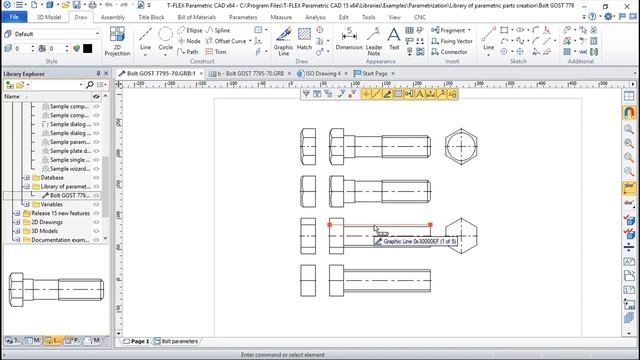The width and height of the screenshot is (640, 360).
Task: Toggle visibility of Release 15 new features
Action: click(96, 213)
